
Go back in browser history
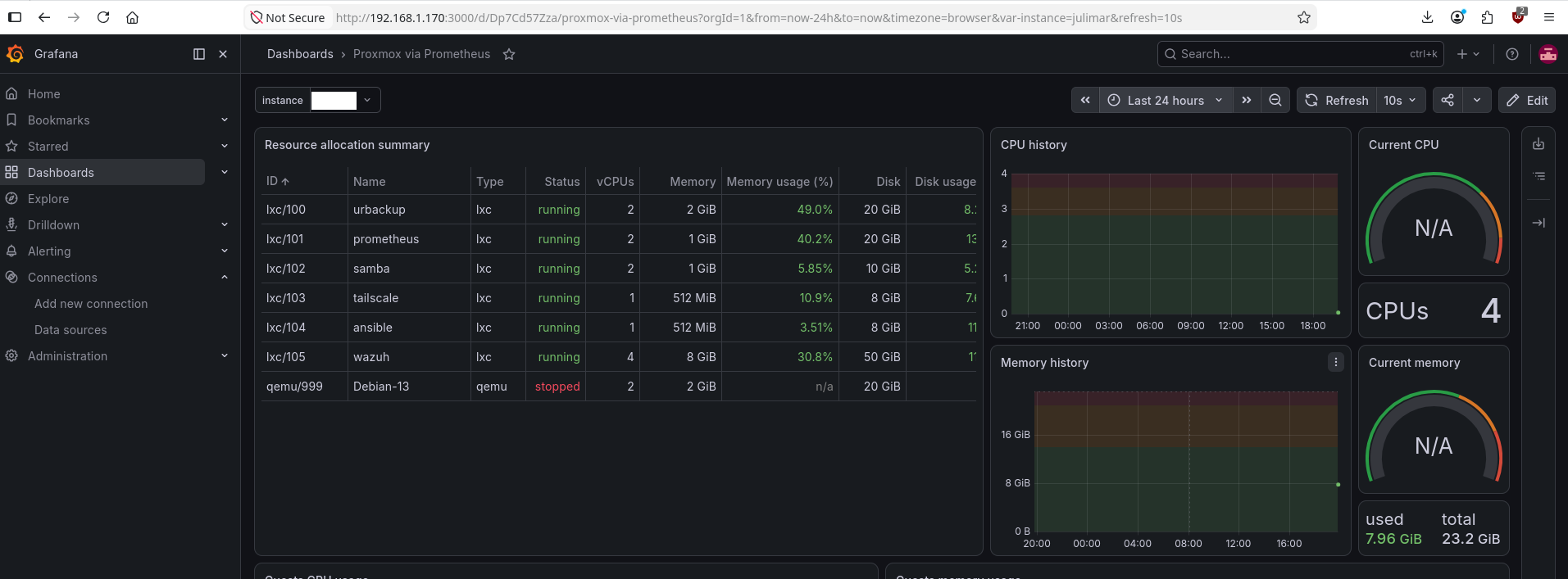(44, 17)
